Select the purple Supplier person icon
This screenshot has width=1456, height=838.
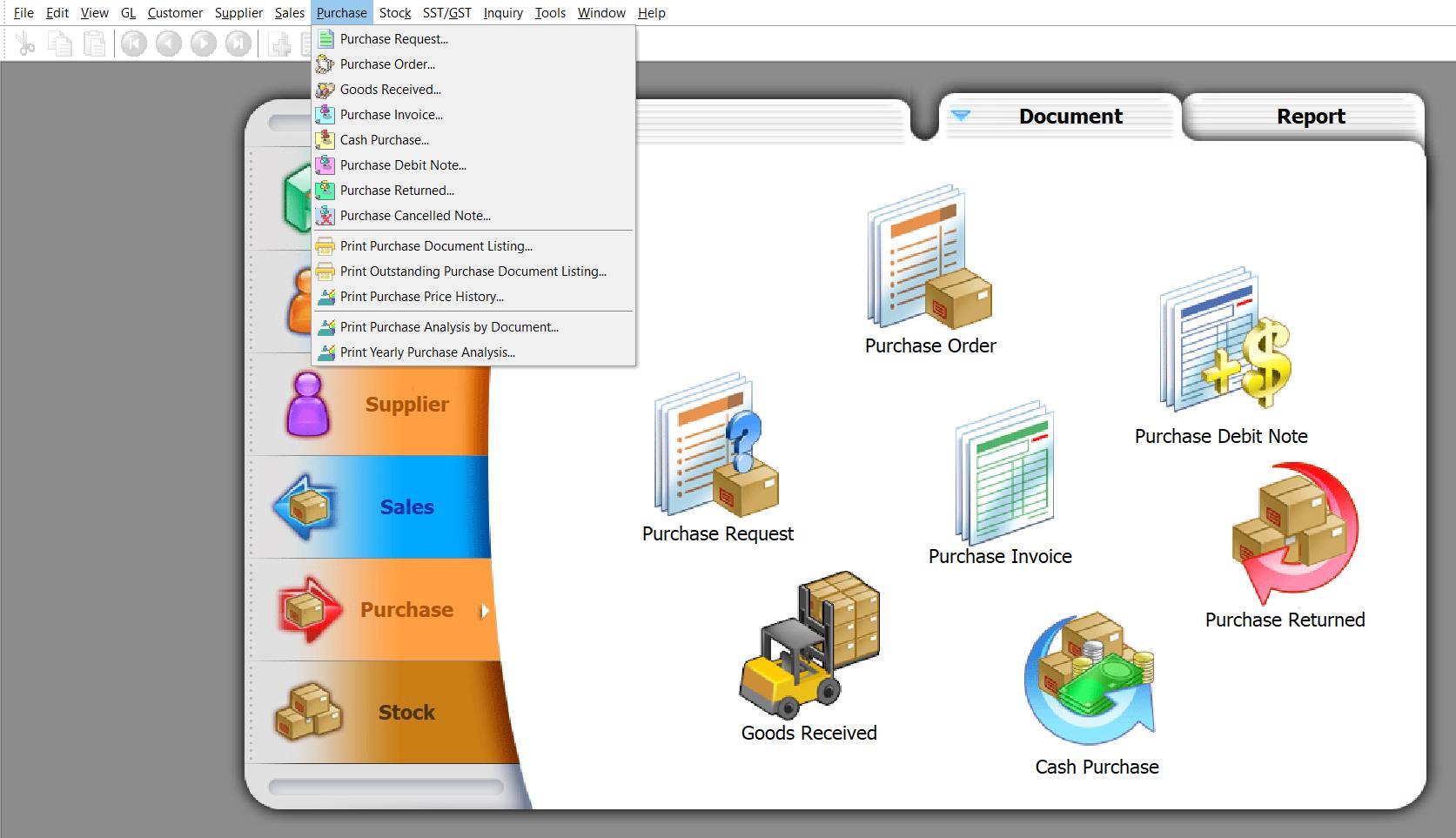click(306, 403)
